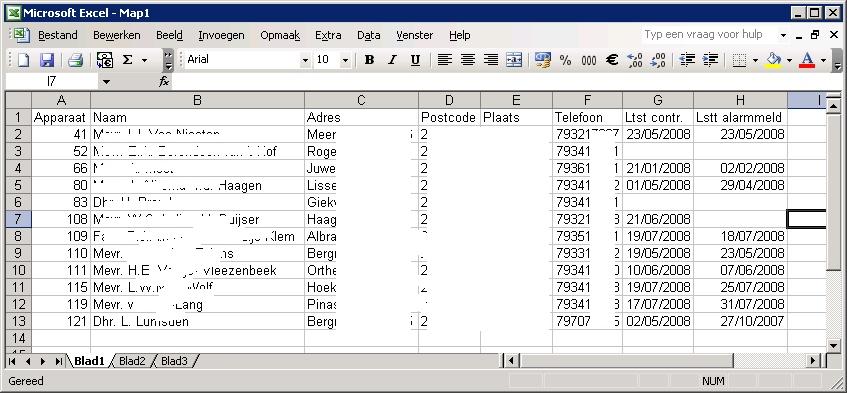Image resolution: width=847 pixels, height=393 pixels.
Task: Click the New workbook icon
Action: click(x=23, y=60)
